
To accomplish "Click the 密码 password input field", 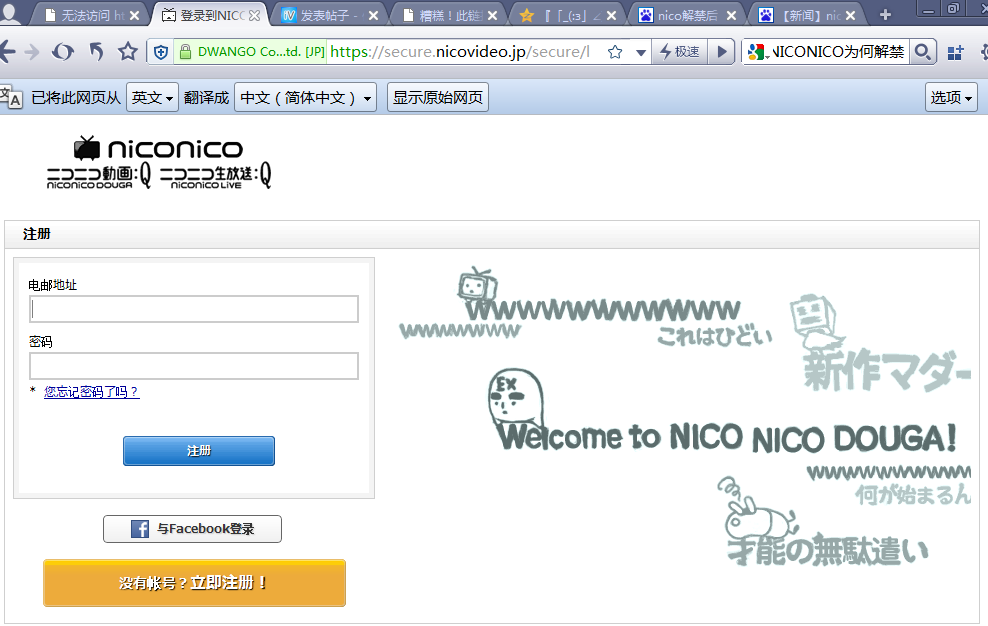I will click(194, 366).
